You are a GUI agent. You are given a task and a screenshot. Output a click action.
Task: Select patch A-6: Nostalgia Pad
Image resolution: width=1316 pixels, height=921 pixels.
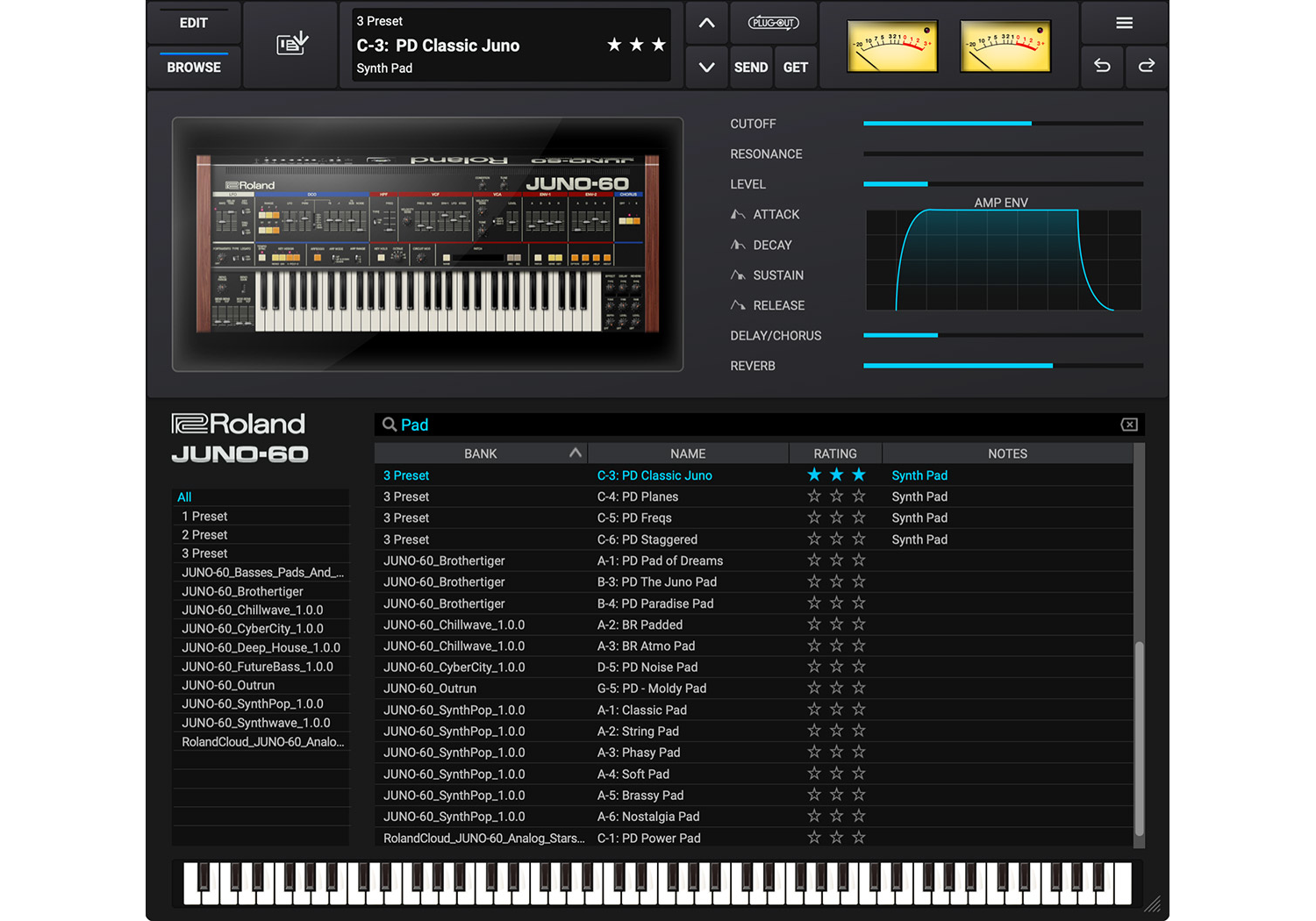pyautogui.click(x=754, y=817)
